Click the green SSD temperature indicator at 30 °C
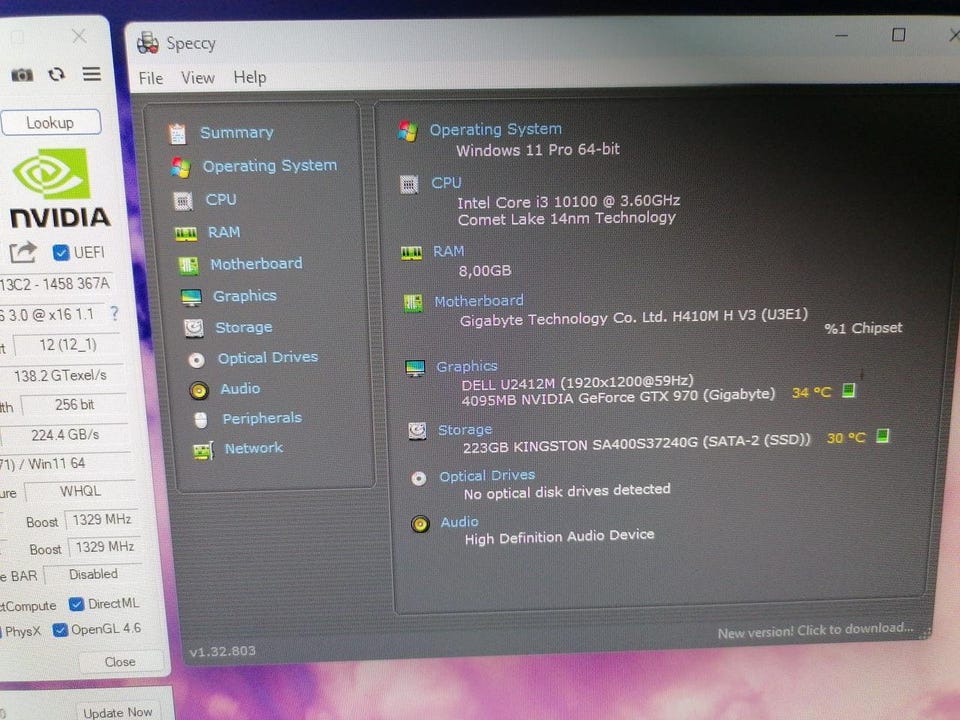 pyautogui.click(x=882, y=435)
